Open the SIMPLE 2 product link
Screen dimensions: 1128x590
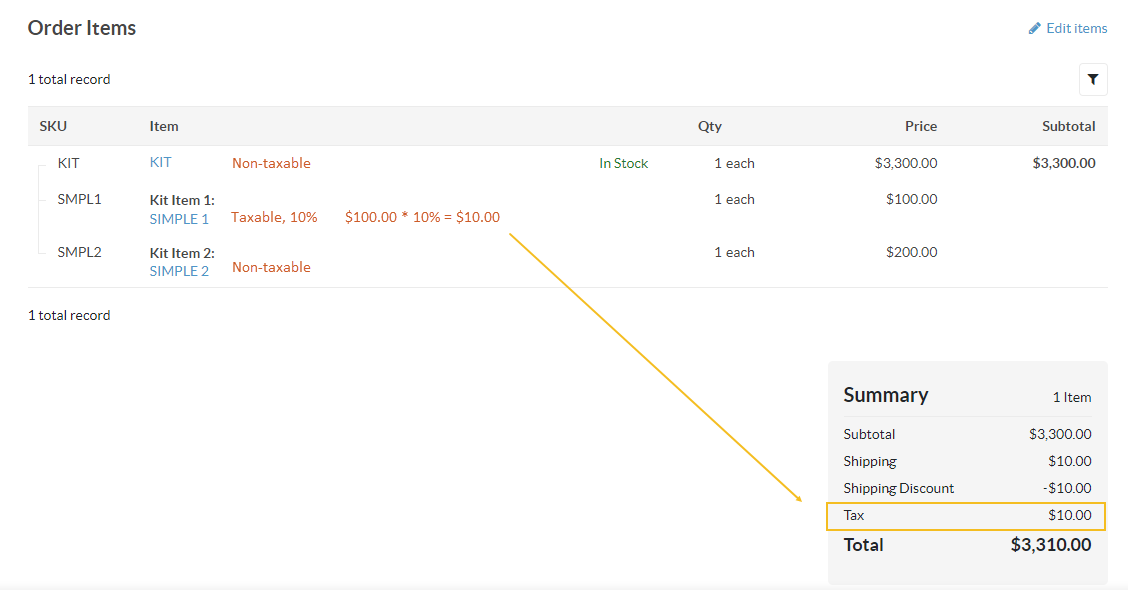point(179,271)
